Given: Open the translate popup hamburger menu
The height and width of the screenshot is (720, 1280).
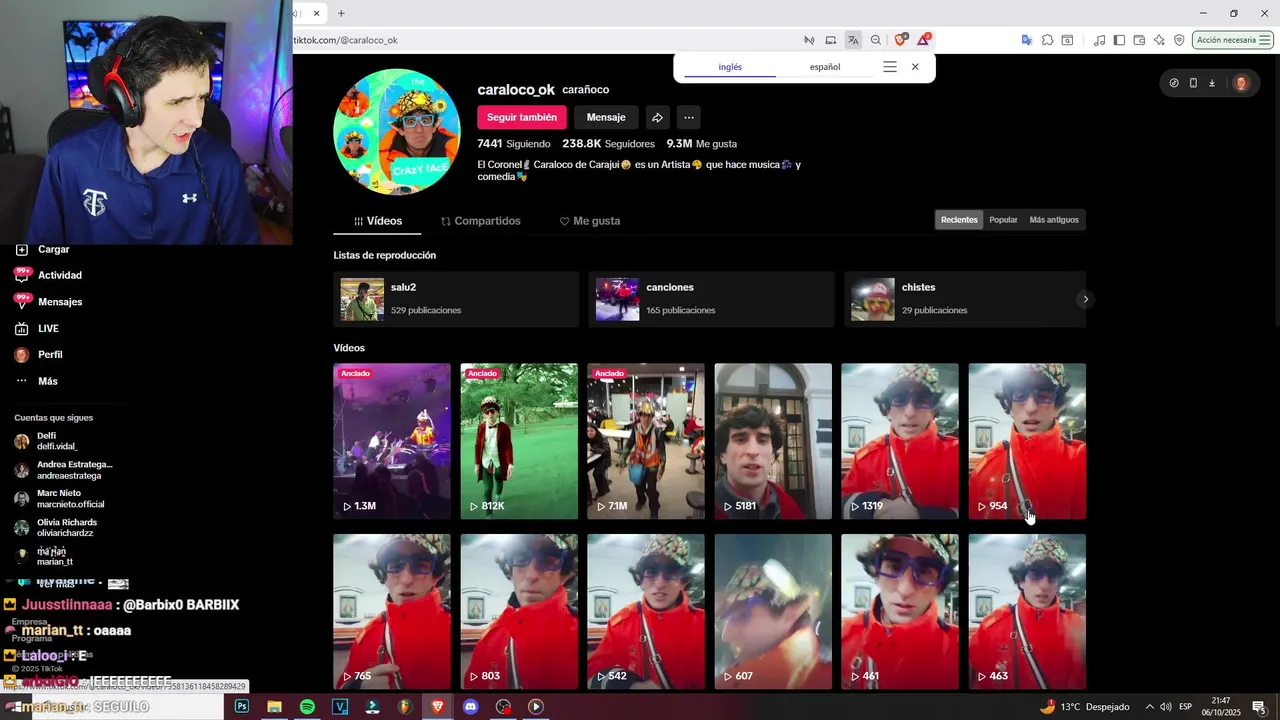Looking at the screenshot, I should point(890,67).
